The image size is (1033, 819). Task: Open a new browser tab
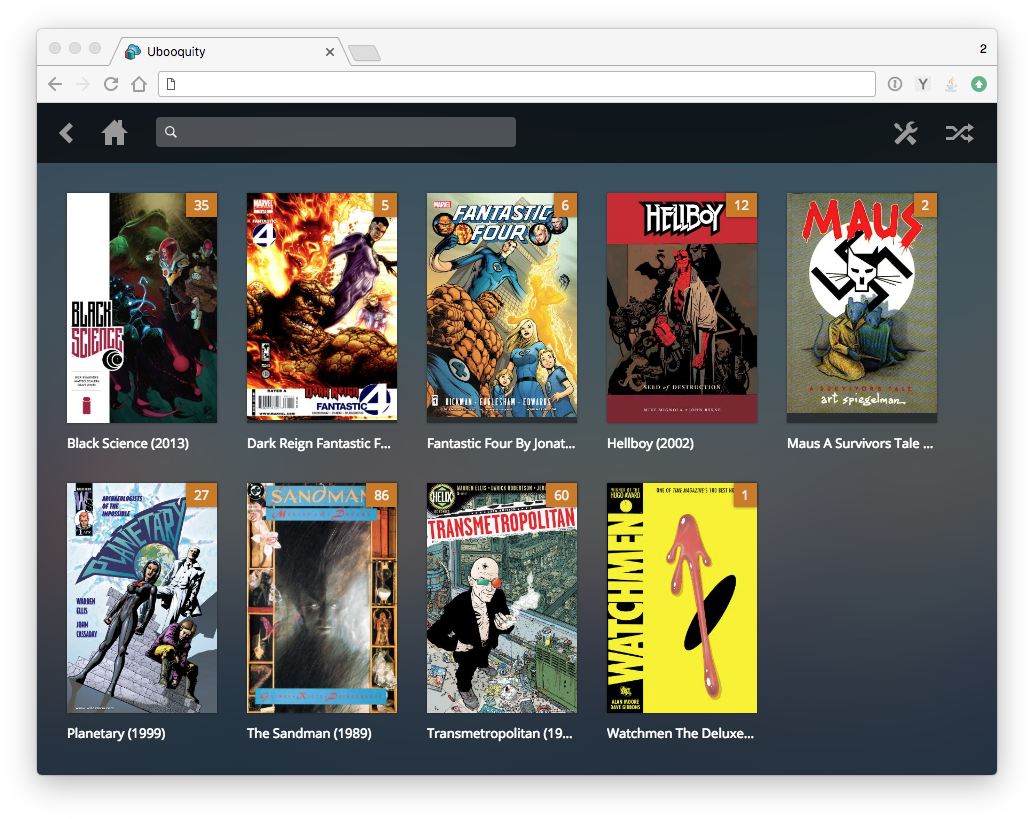pyautogui.click(x=364, y=53)
